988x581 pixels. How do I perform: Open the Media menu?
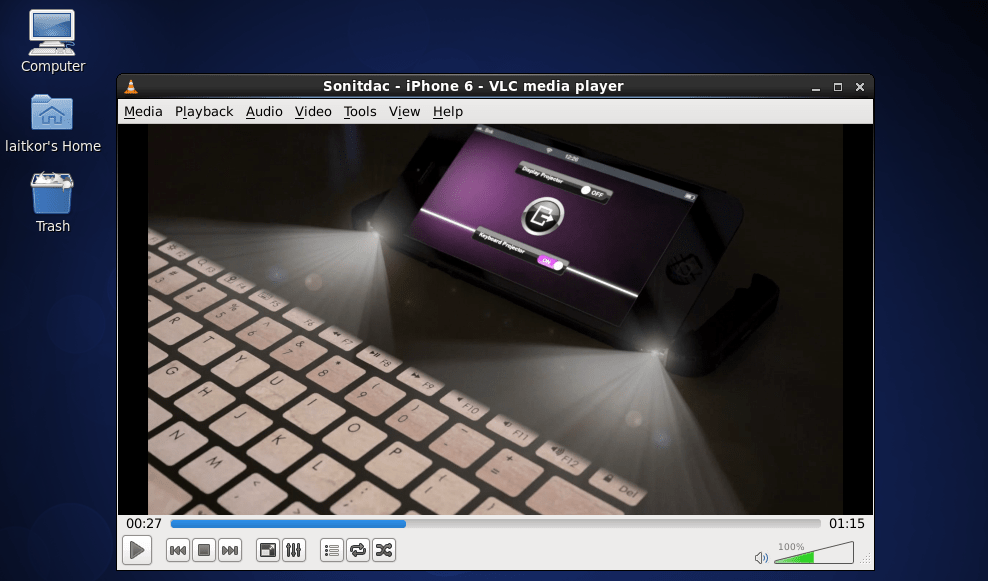(142, 111)
